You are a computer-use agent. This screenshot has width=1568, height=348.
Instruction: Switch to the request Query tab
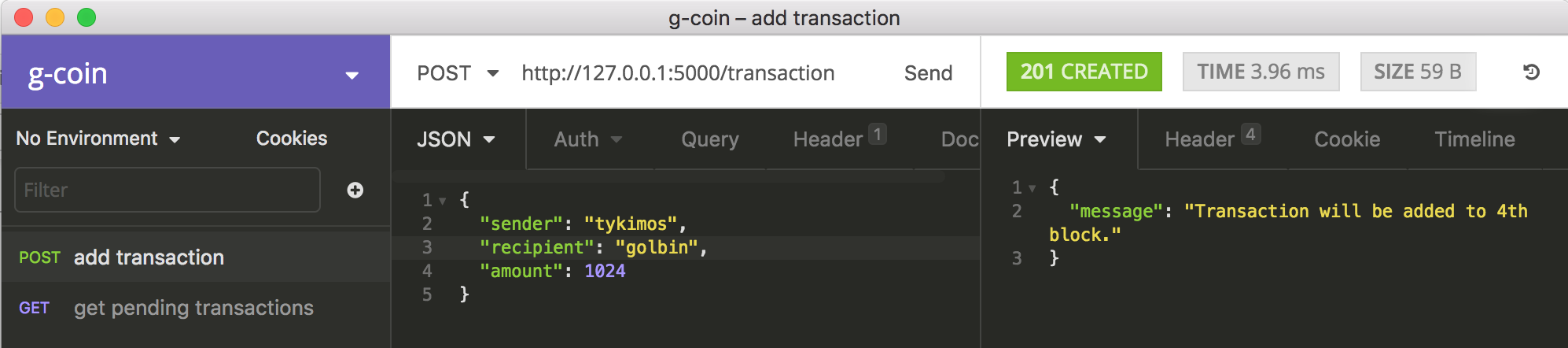point(710,139)
